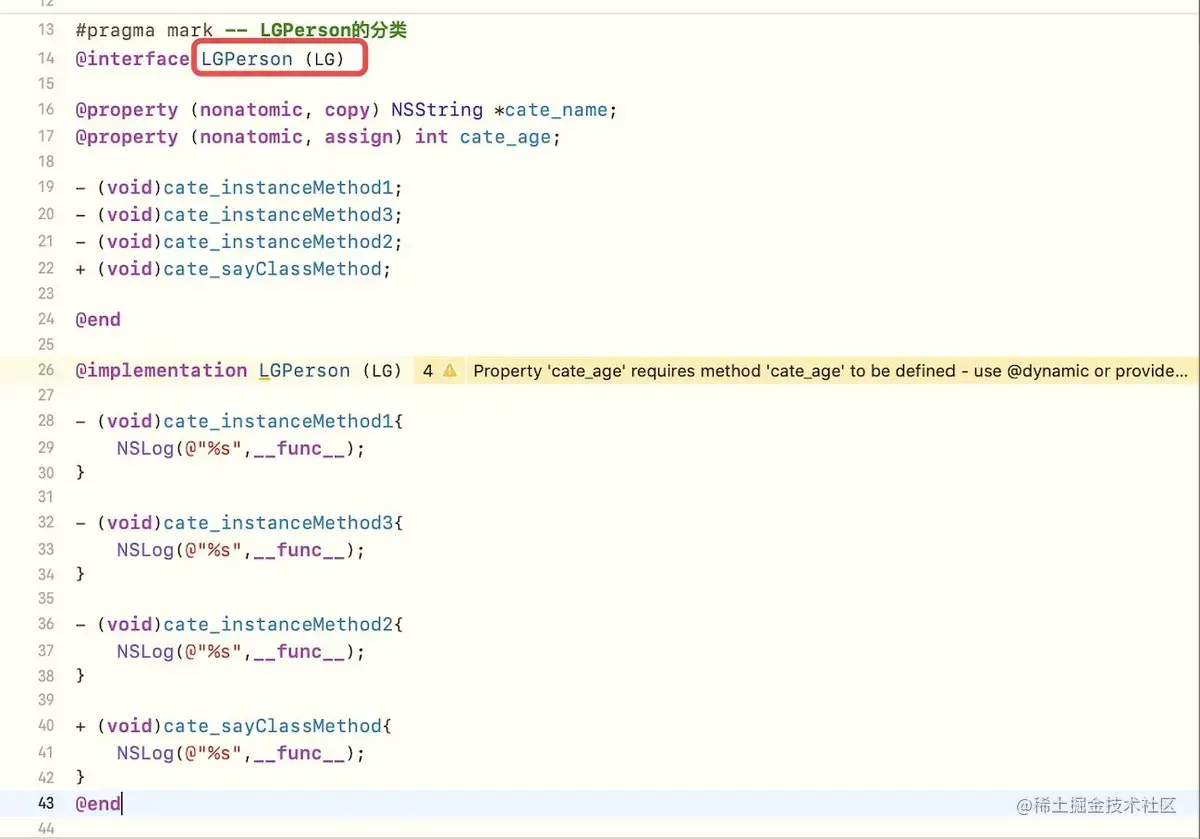Screen dimensions: 1200x839
Task: Click the yellow warning triangle icon on line 26
Action: [449, 370]
